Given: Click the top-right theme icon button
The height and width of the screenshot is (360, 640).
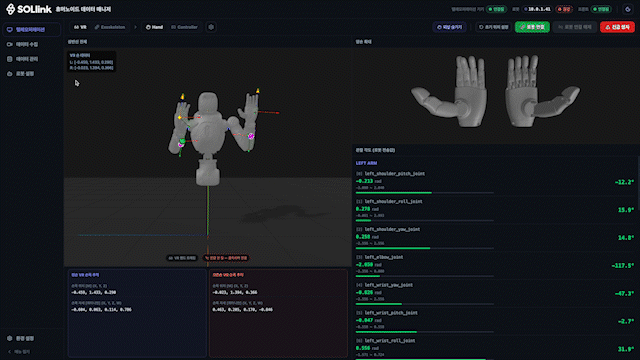Looking at the screenshot, I should (628, 9).
